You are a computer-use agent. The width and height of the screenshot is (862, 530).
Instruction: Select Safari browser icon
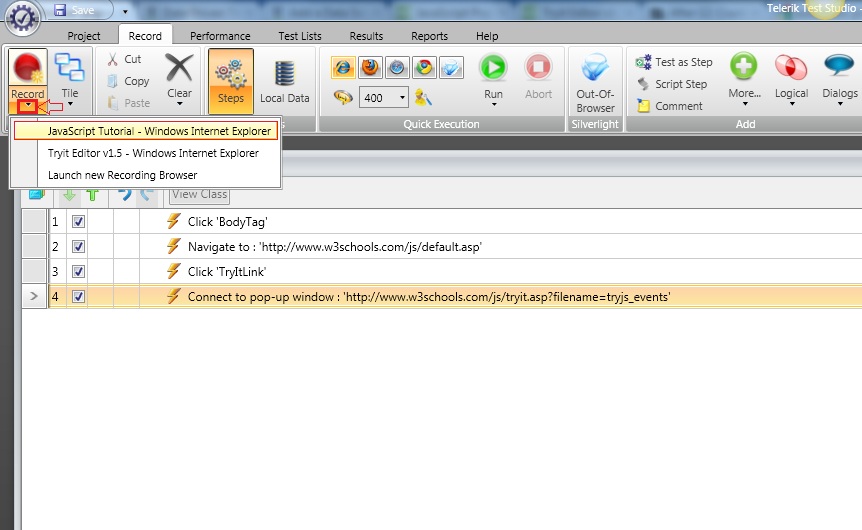[x=397, y=68]
